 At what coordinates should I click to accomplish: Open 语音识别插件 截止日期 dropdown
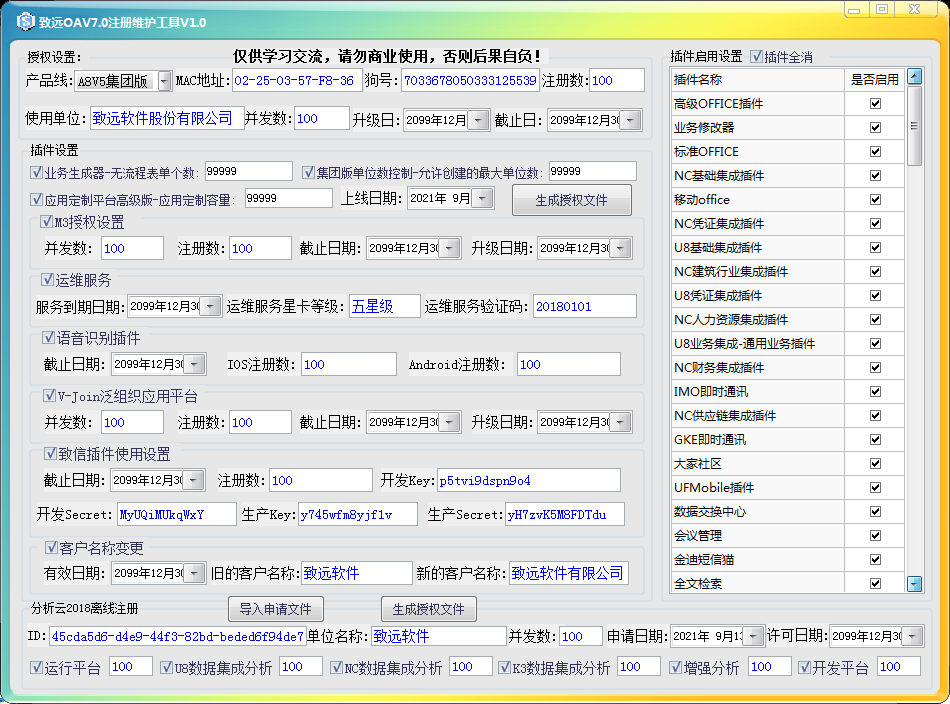pos(194,364)
